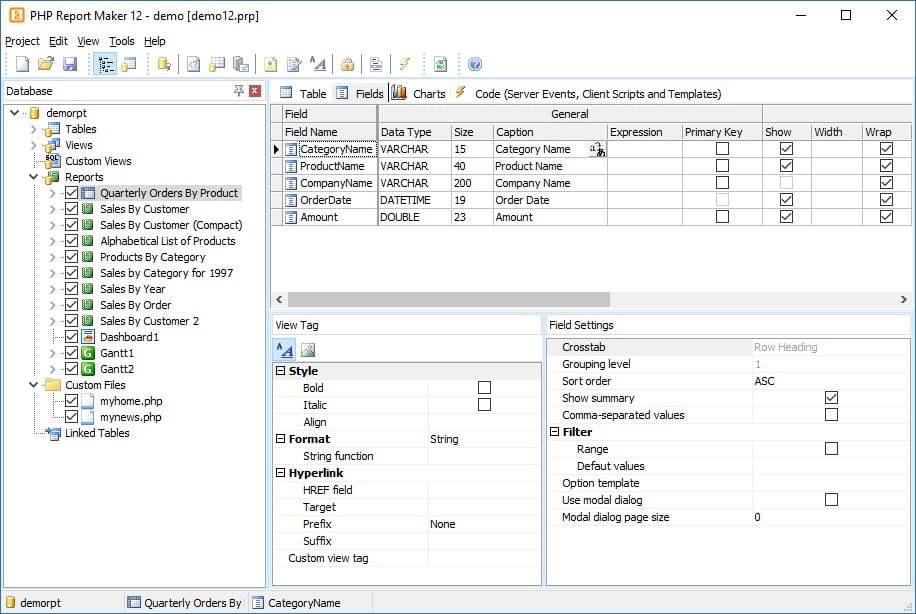The width and height of the screenshot is (916, 614).
Task: Click the yellow page HTML settings icon
Action: tap(270, 64)
